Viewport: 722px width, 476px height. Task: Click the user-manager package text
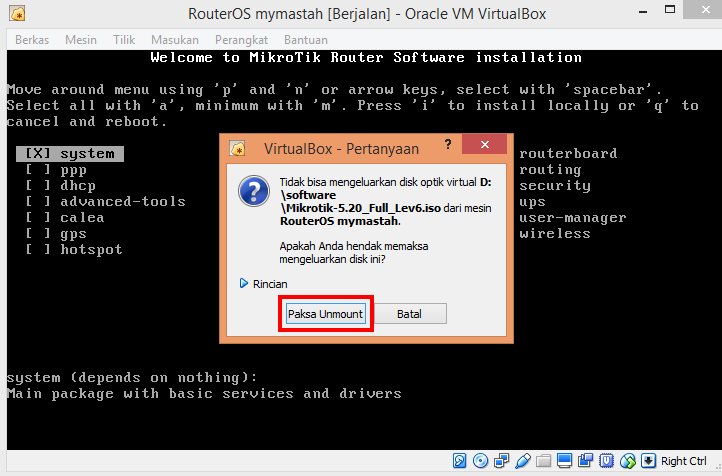(x=573, y=217)
